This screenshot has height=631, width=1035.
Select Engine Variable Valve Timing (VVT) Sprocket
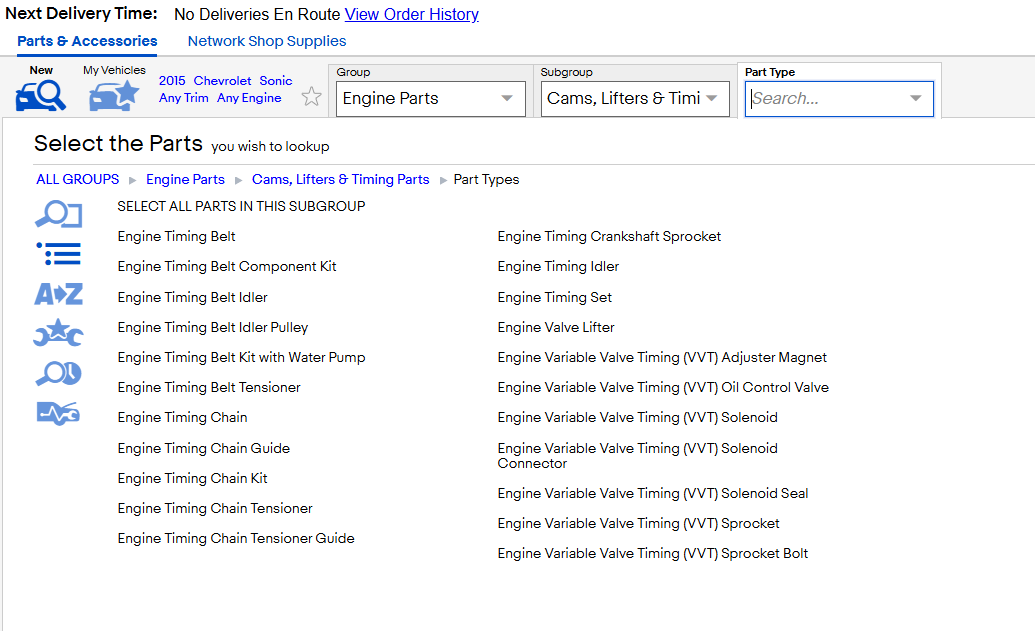638,523
